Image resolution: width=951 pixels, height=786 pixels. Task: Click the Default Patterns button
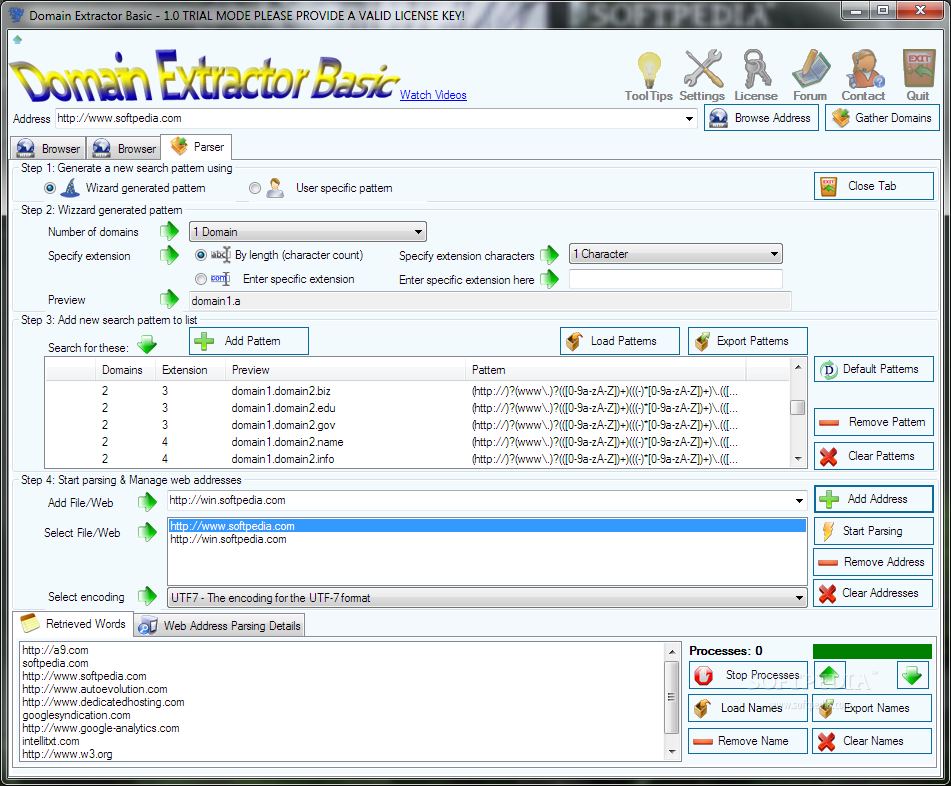coord(873,369)
